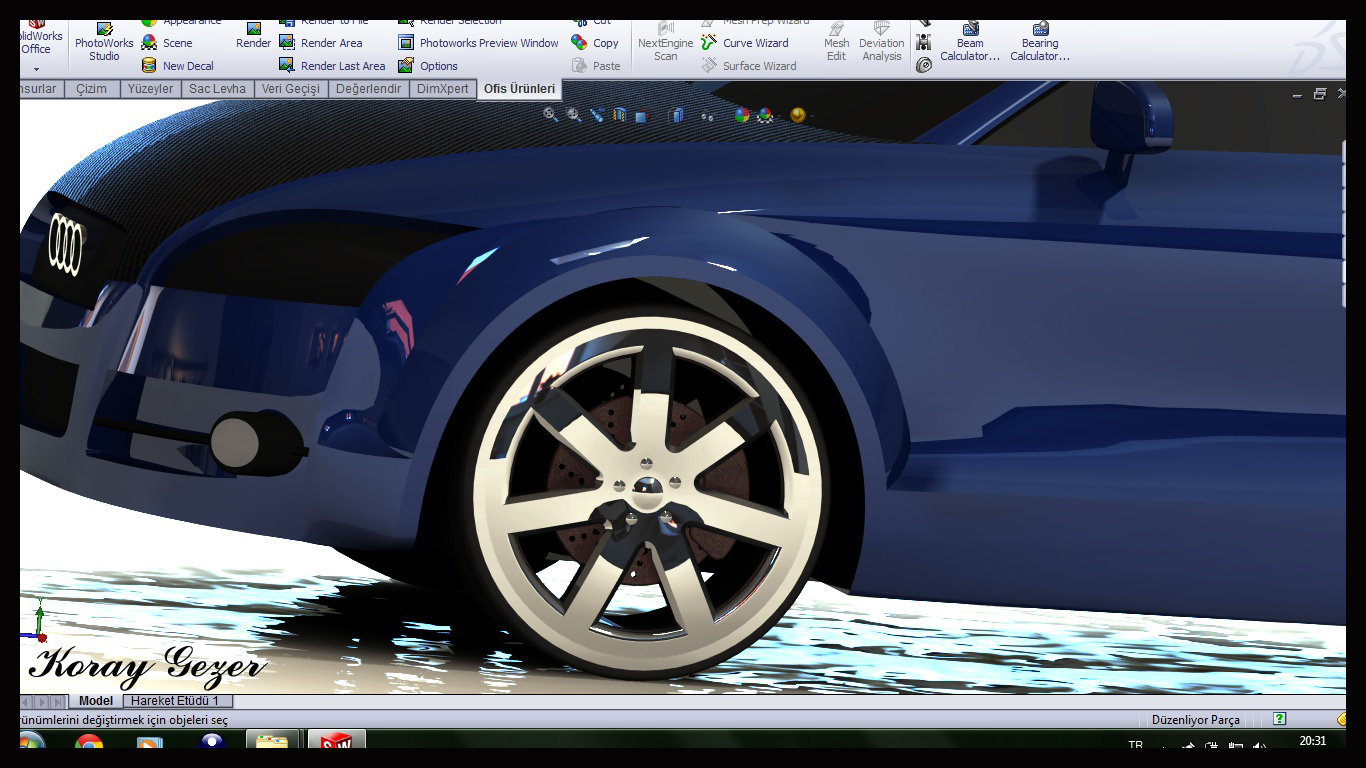Image resolution: width=1366 pixels, height=768 pixels.
Task: Click Apply Scene icon in viewport toolbar
Action: coord(765,115)
